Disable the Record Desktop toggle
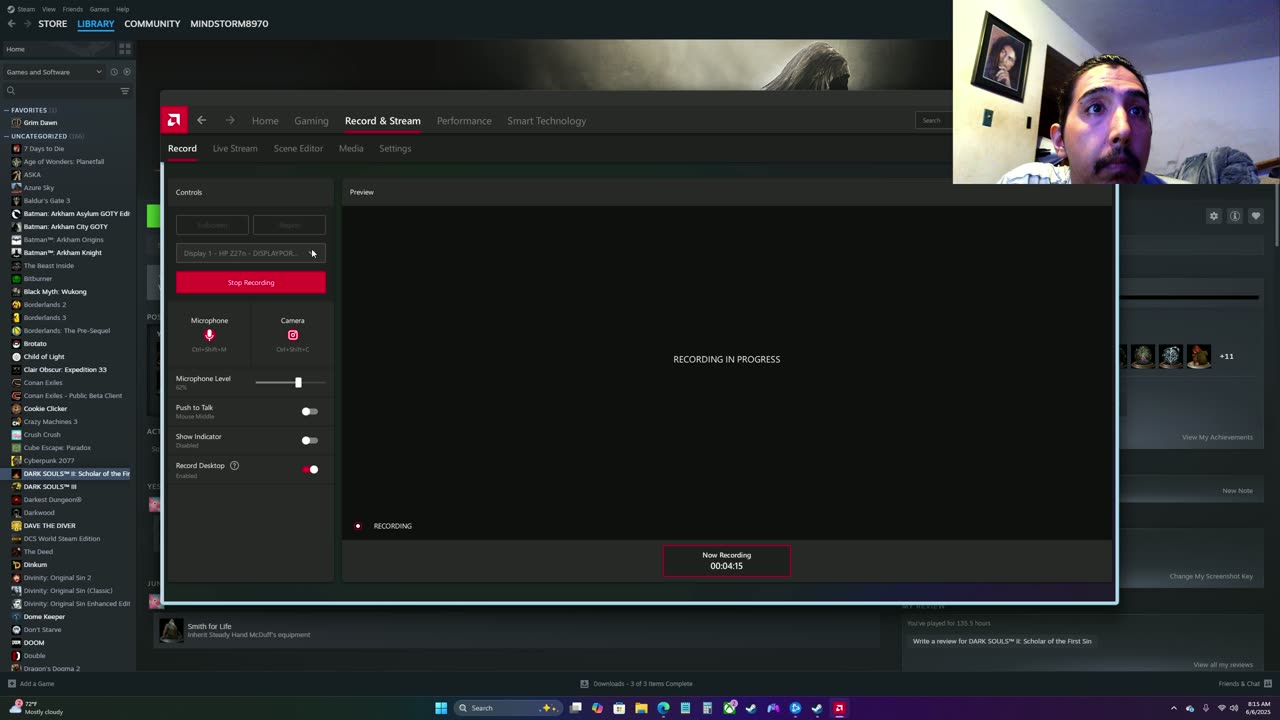Screen dimensions: 1280x720 point(310,469)
